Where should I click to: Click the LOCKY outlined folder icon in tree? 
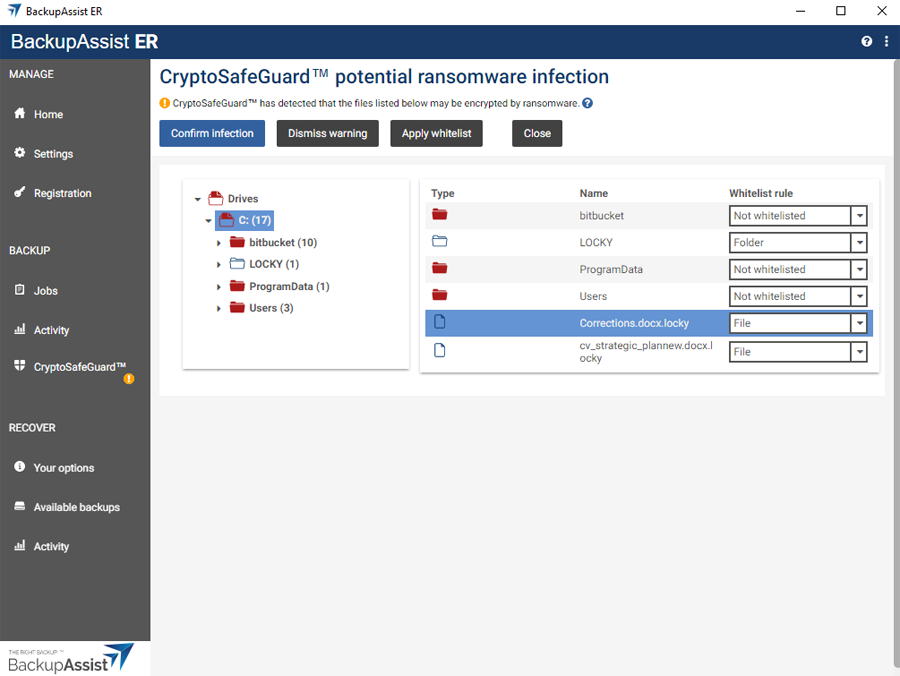point(237,264)
